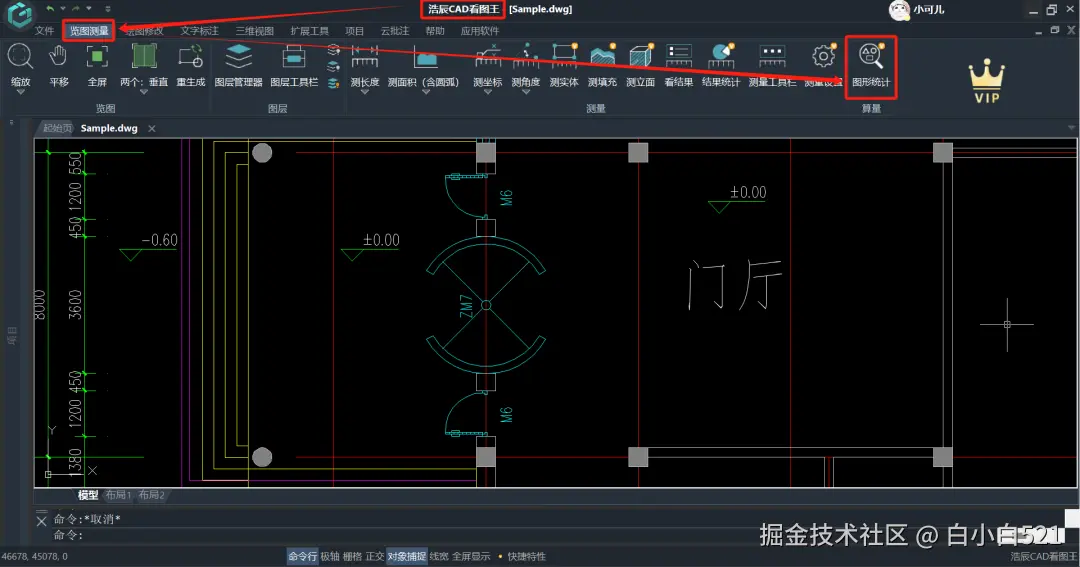Switch to the 扩展工具 ribbon tab

click(310, 31)
